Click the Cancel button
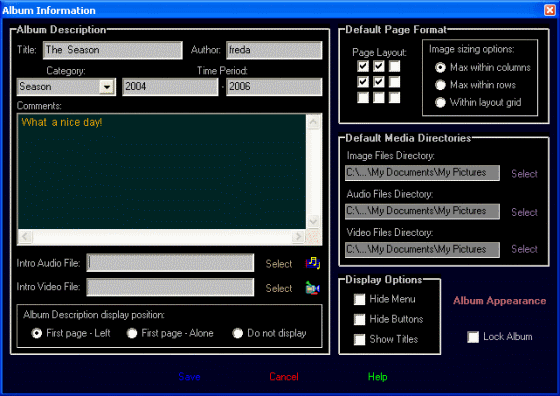This screenshot has width=560, height=396. 284,377
